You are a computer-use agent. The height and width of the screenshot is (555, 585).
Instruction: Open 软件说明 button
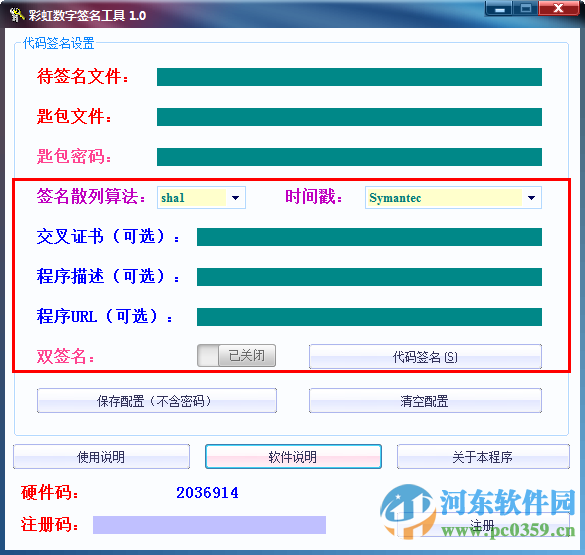[293, 457]
